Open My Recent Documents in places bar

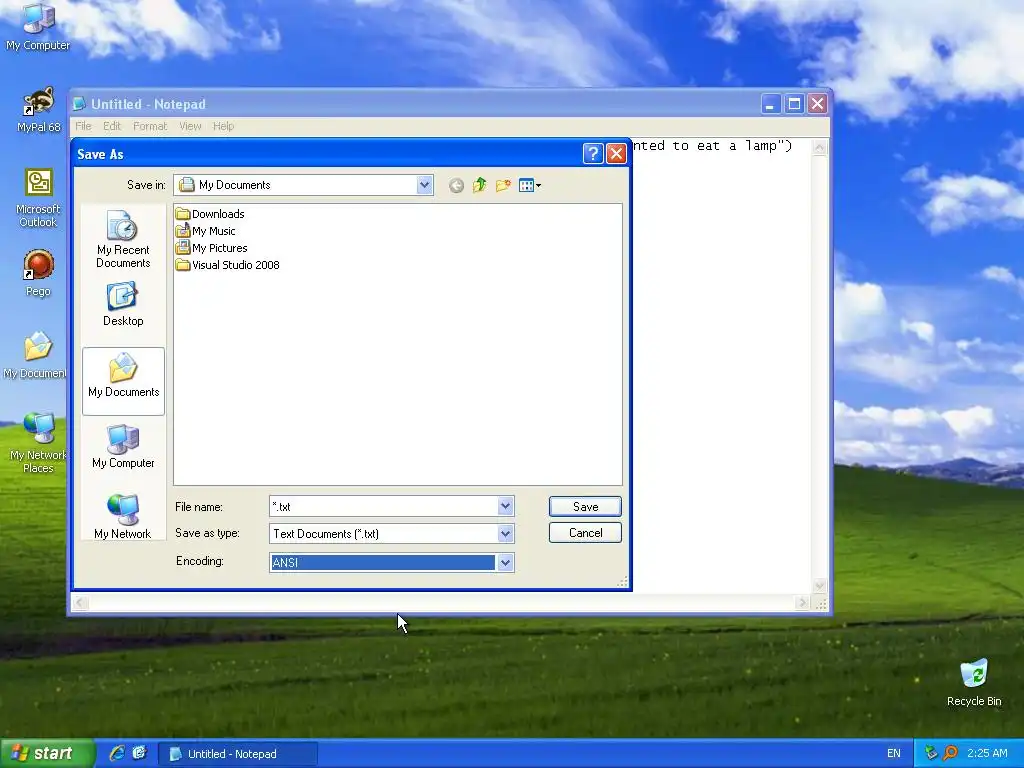(x=123, y=239)
